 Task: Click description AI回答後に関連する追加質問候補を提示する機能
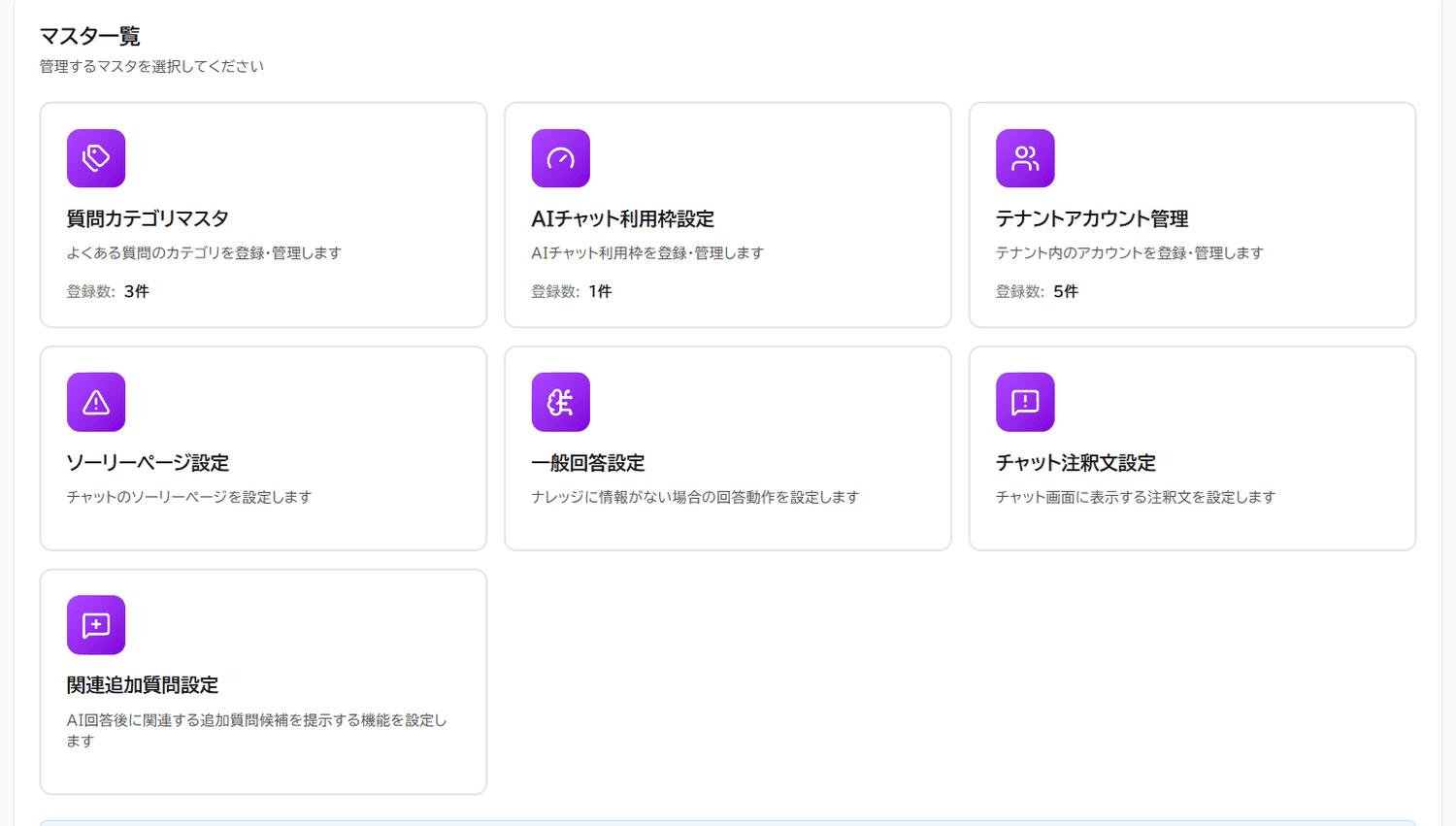click(x=256, y=730)
